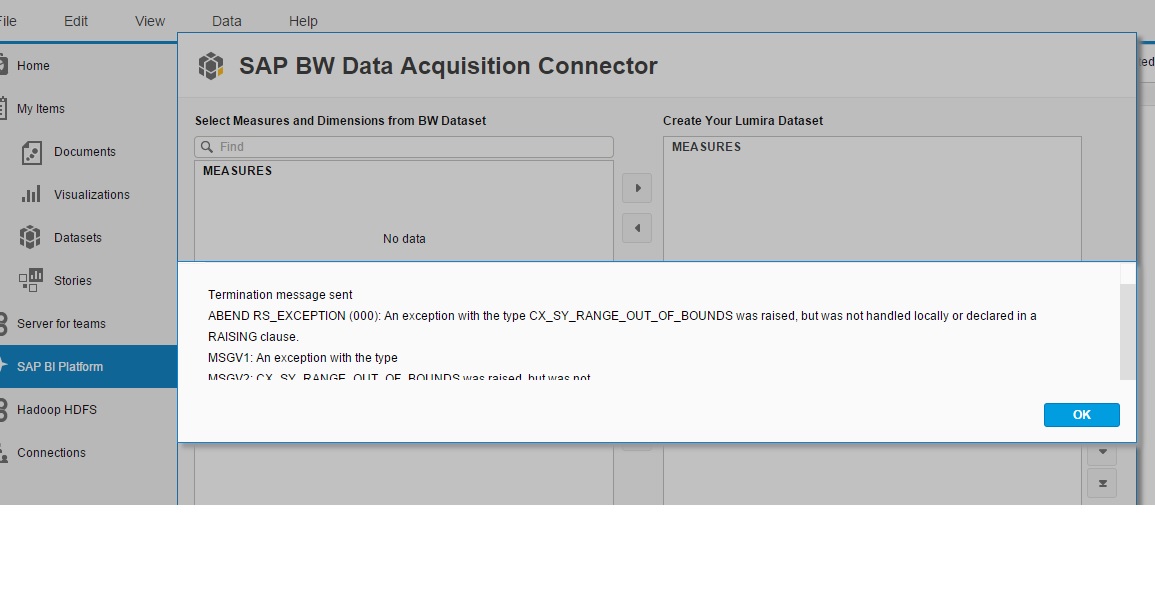Click the move down arrow button
Screen dimensions: 1155x593
click(1102, 452)
